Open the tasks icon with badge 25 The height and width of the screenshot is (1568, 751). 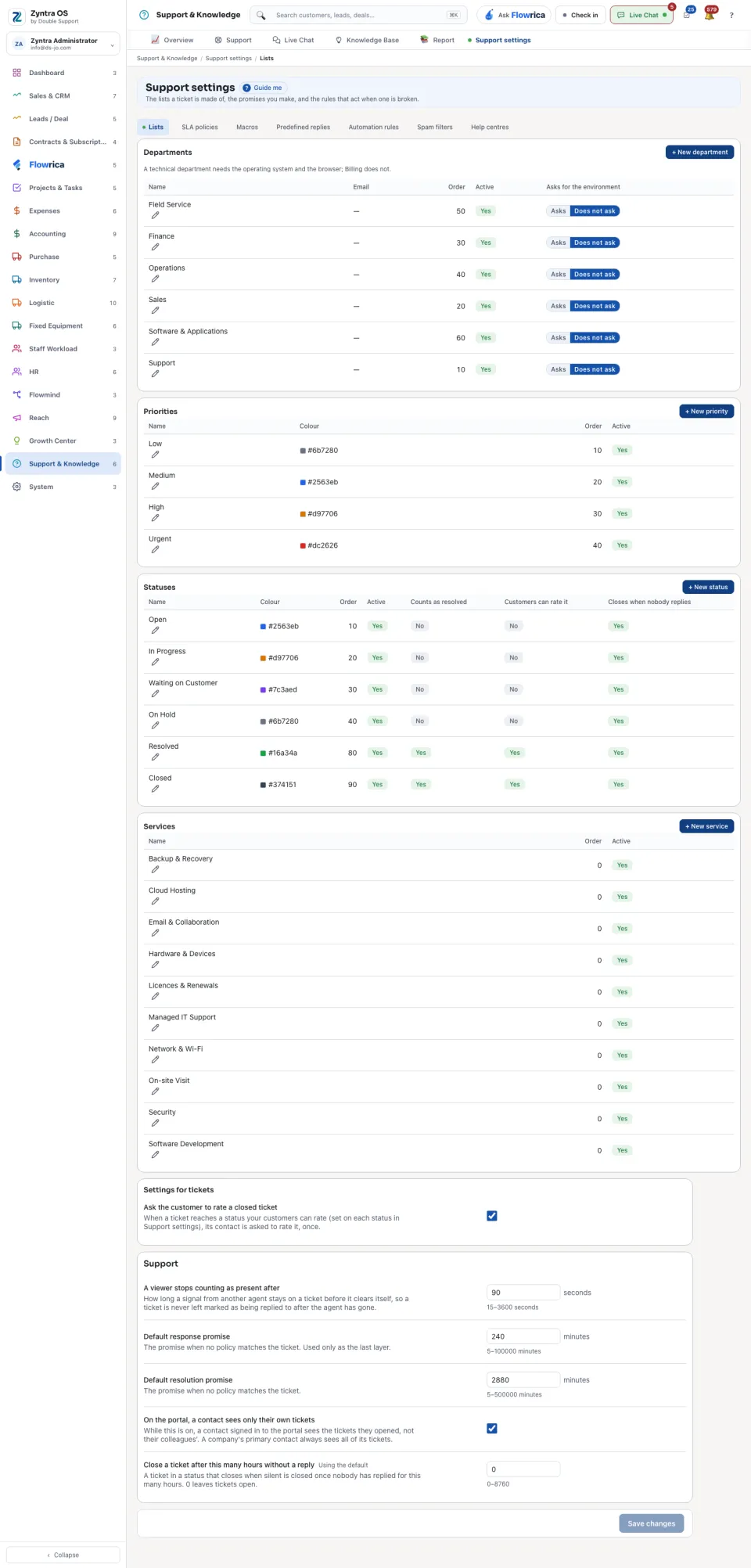687,15
